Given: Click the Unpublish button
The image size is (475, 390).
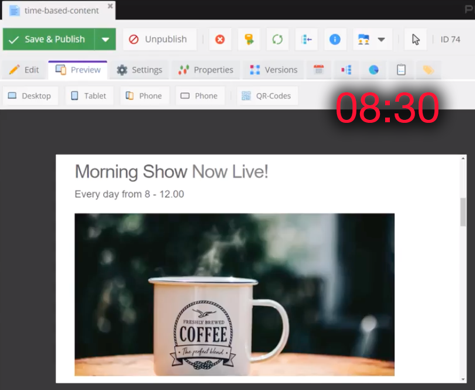Looking at the screenshot, I should (x=159, y=40).
